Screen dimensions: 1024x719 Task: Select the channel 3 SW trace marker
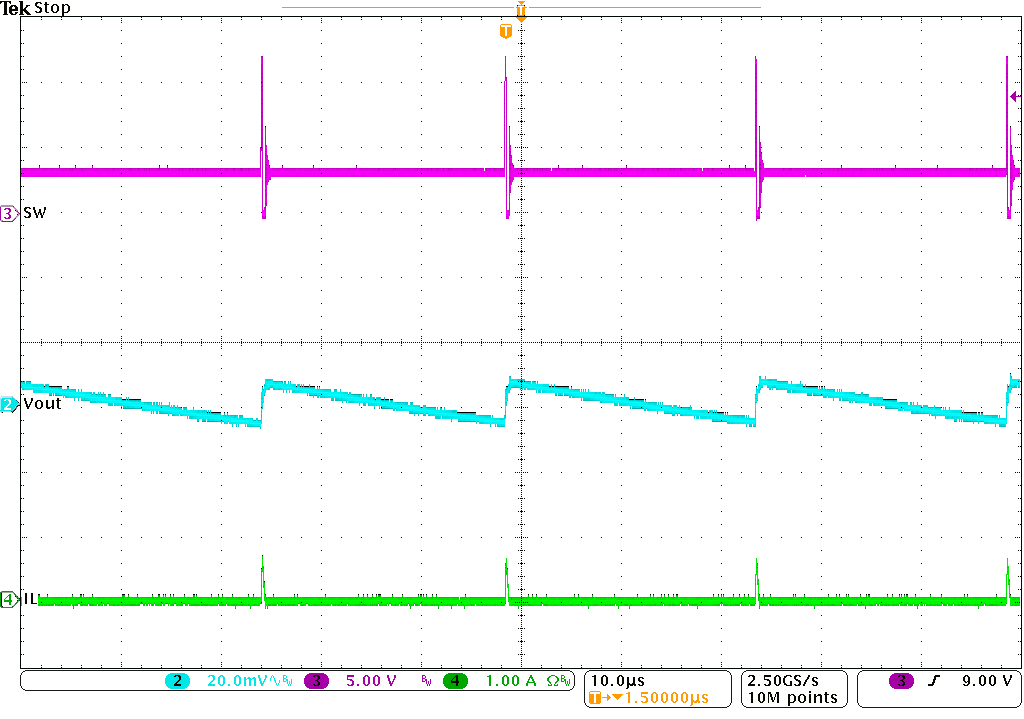pos(8,213)
